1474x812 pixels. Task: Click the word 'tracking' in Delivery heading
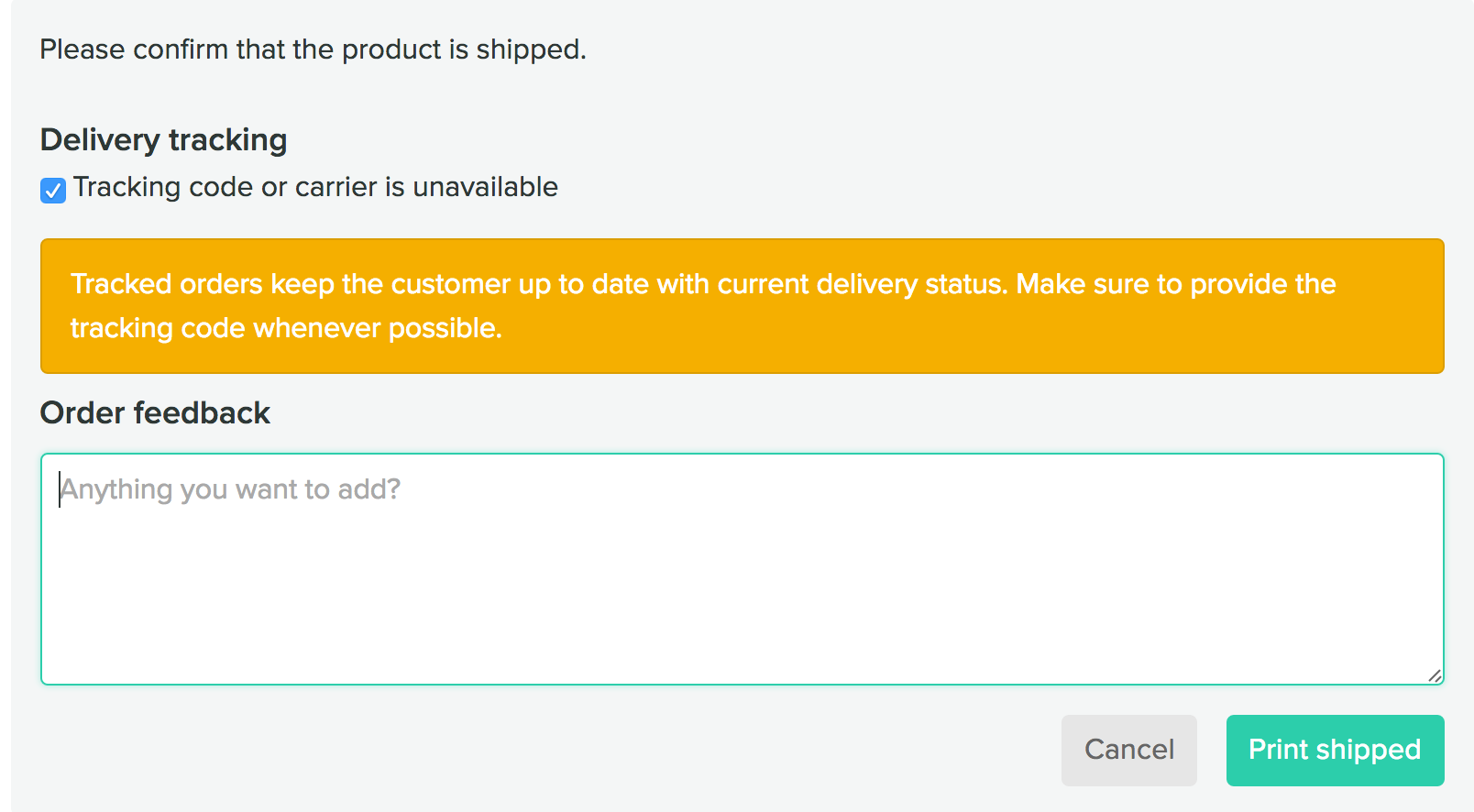coord(227,140)
